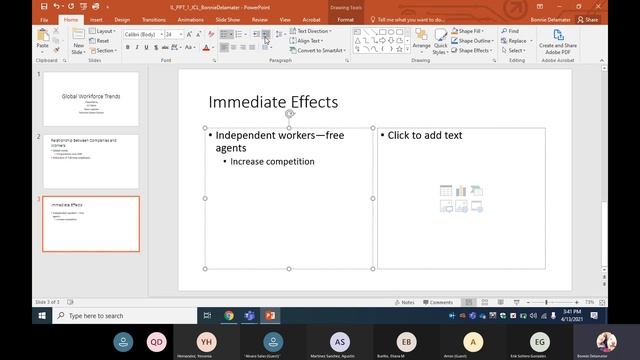Click the Tell me what you want search box
This screenshot has height=360, width=640.
pyautogui.click(x=407, y=20)
